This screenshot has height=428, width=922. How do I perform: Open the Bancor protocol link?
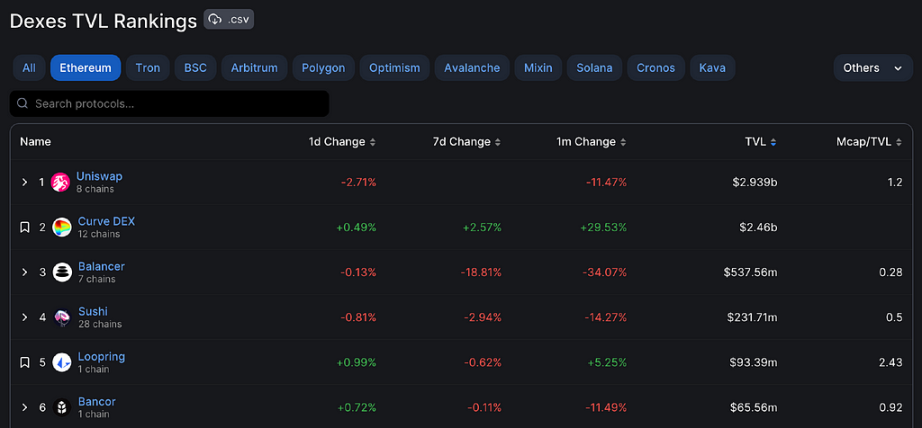click(x=97, y=402)
